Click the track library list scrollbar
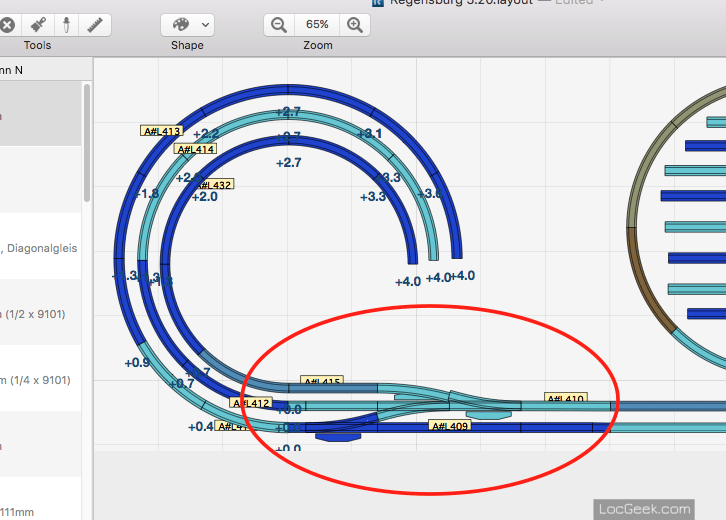This screenshot has height=520, width=726. (87, 143)
